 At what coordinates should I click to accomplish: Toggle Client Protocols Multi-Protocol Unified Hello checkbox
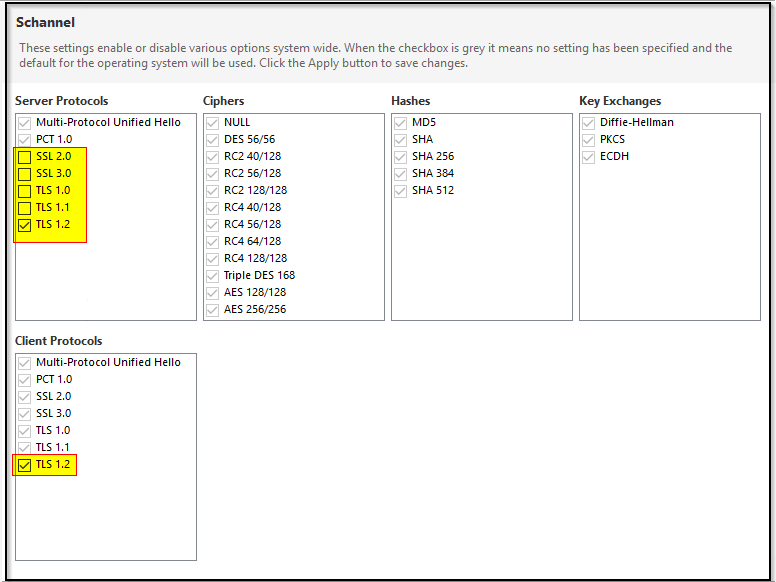(x=24, y=363)
